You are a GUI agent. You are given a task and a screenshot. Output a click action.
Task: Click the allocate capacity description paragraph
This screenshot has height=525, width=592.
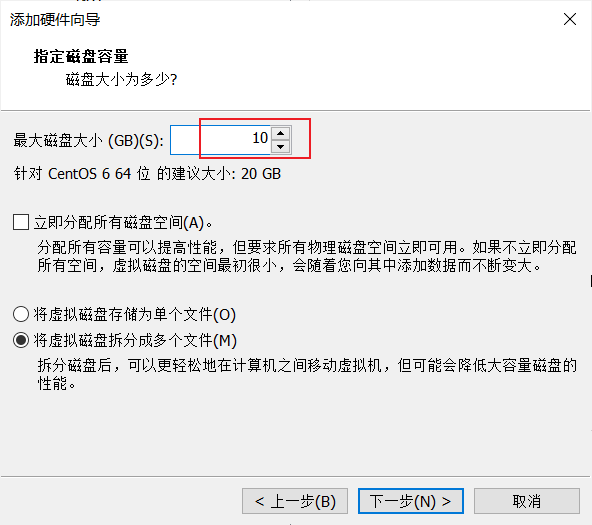(307, 256)
